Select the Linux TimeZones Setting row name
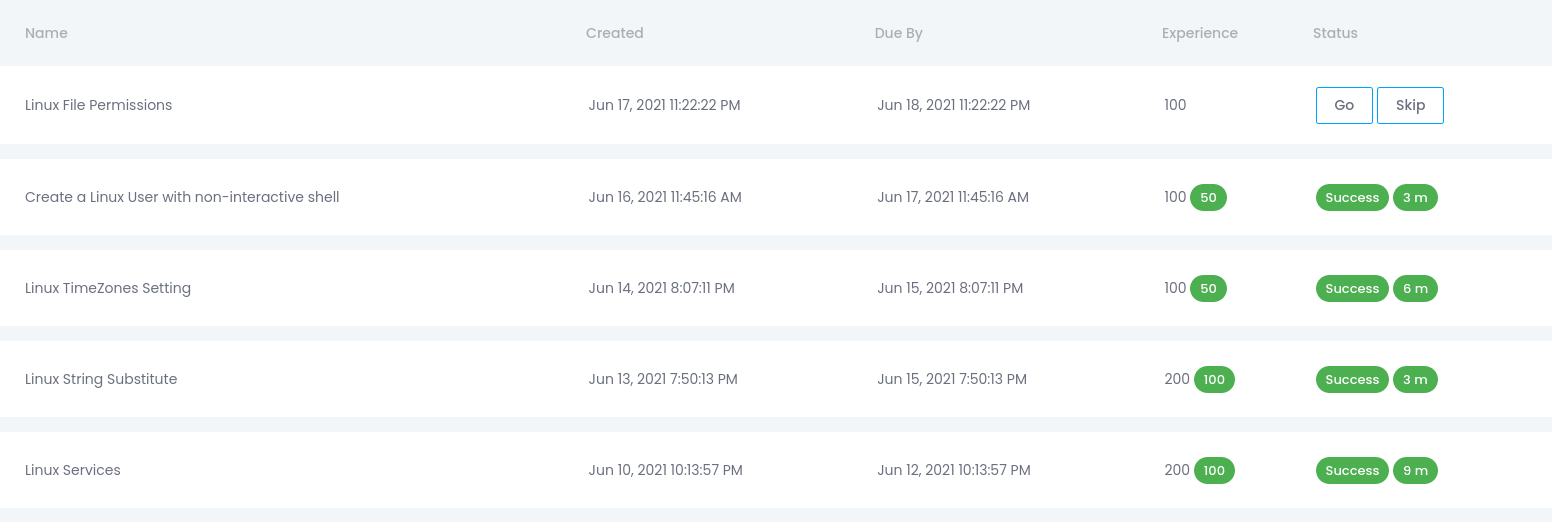 coord(108,288)
